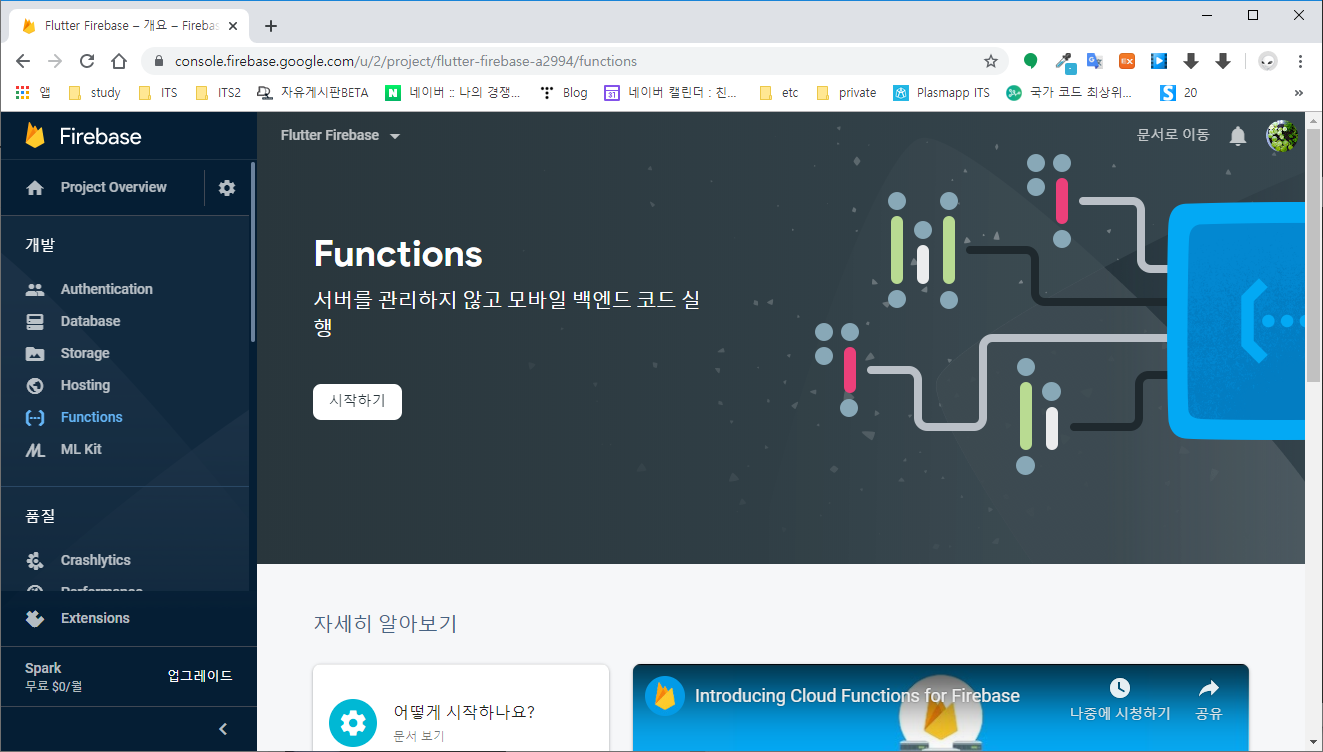The image size is (1323, 752).
Task: Open the private bookmark folder
Action: 846,93
